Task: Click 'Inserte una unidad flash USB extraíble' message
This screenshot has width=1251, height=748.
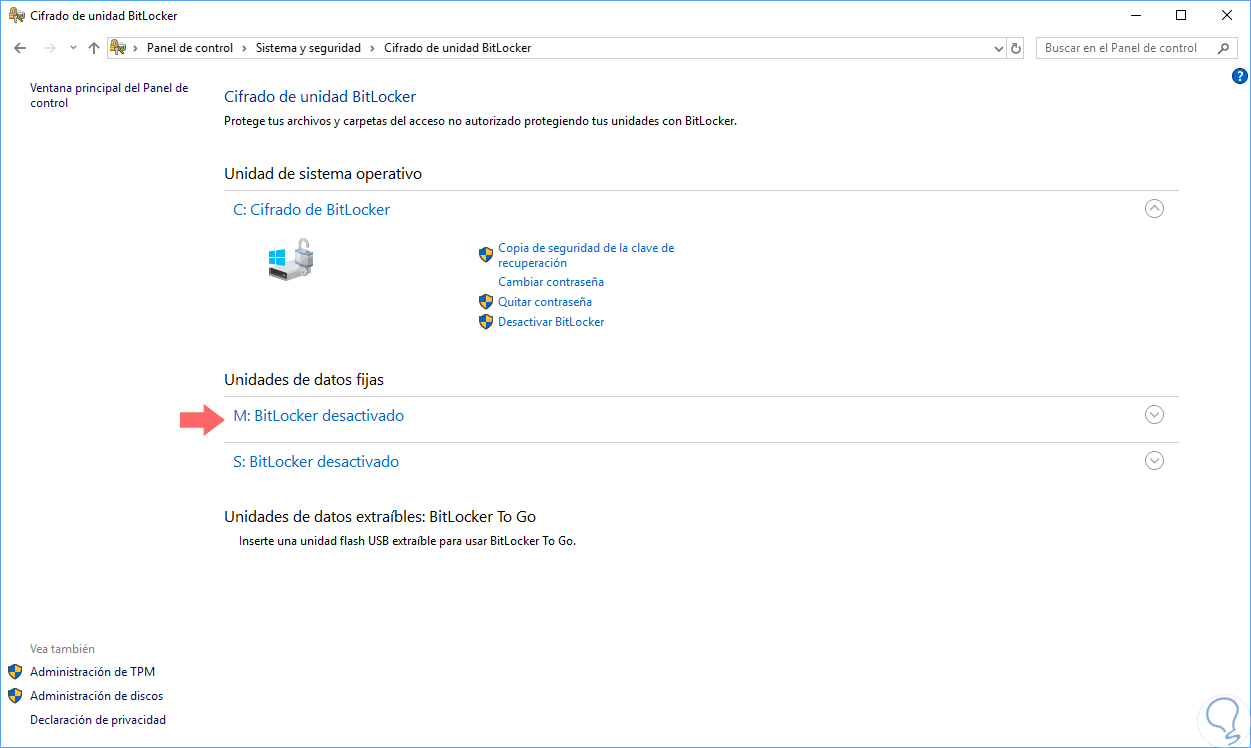Action: (408, 541)
